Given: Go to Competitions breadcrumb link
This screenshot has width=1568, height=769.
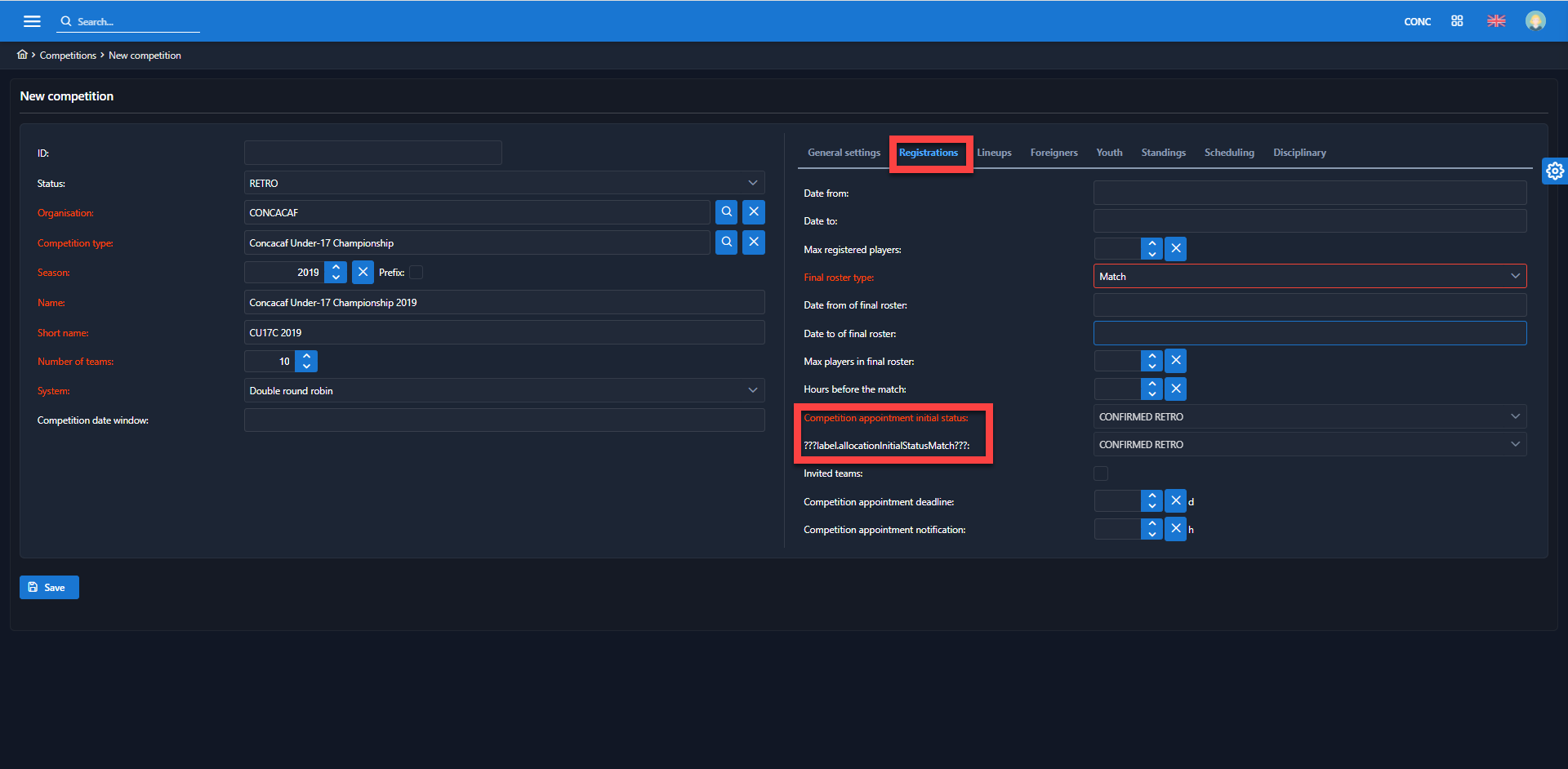Looking at the screenshot, I should (68, 56).
